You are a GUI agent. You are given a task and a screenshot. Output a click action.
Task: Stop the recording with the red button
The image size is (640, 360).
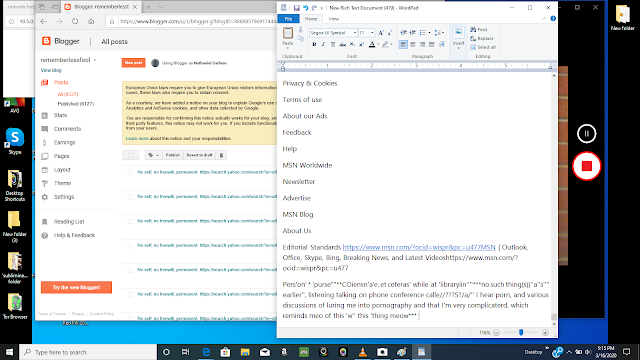tap(587, 166)
